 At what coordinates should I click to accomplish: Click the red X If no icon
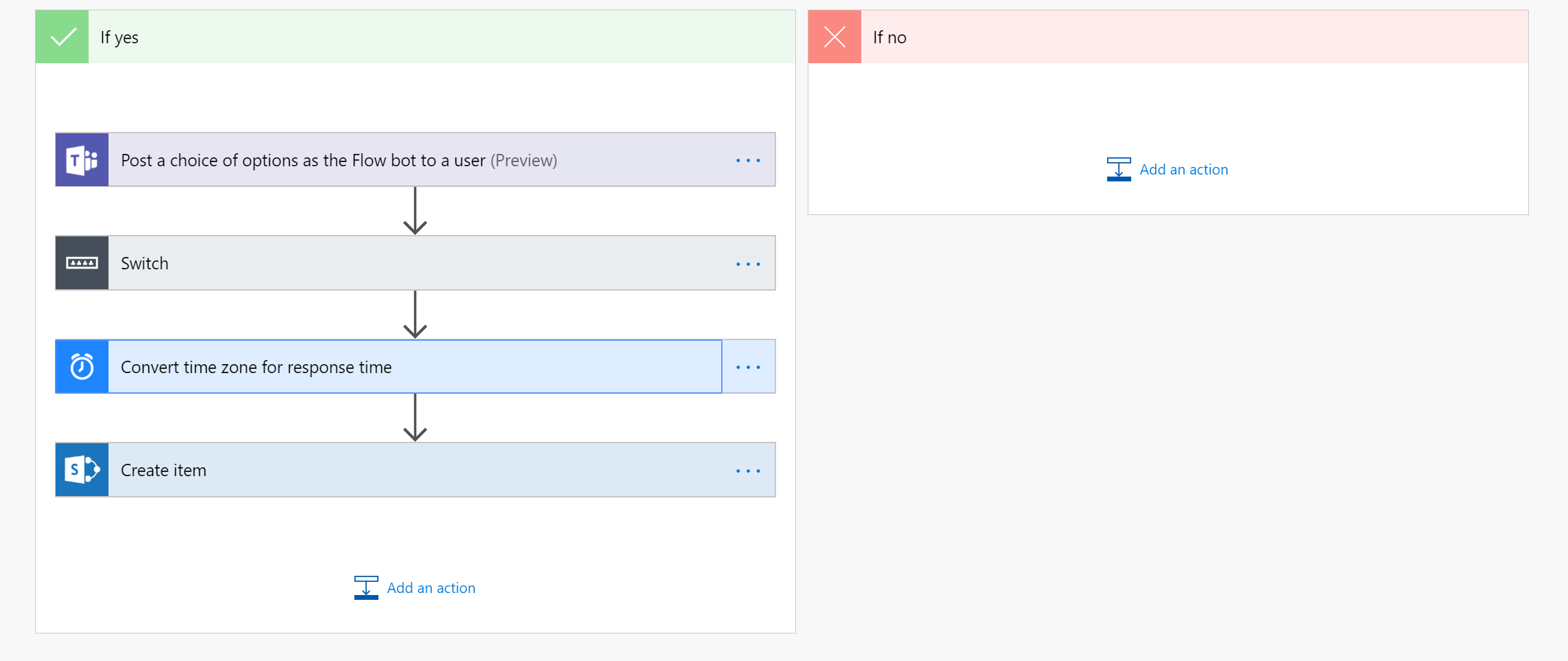834,37
